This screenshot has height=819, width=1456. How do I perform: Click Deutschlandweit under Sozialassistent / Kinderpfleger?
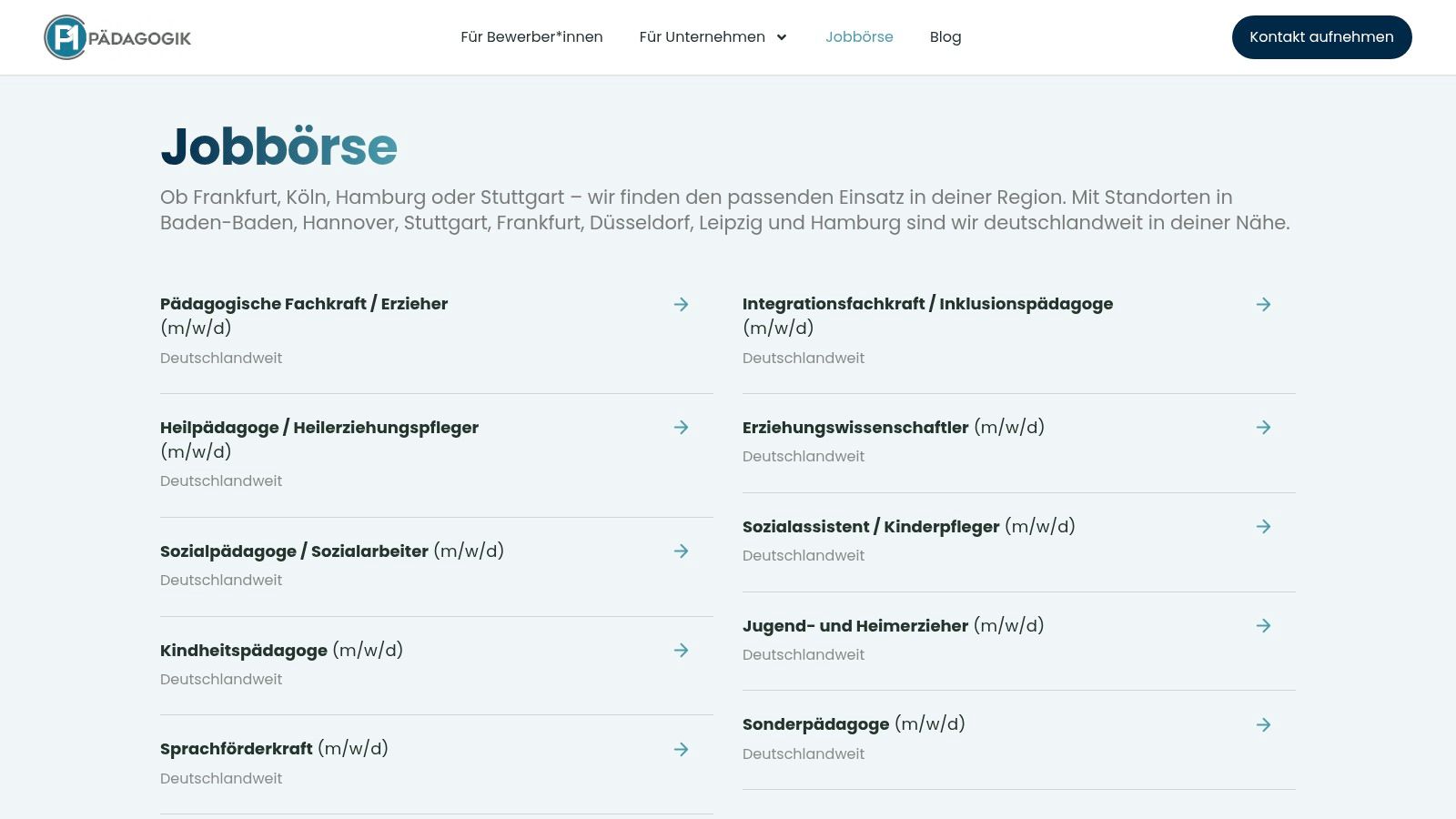click(804, 555)
